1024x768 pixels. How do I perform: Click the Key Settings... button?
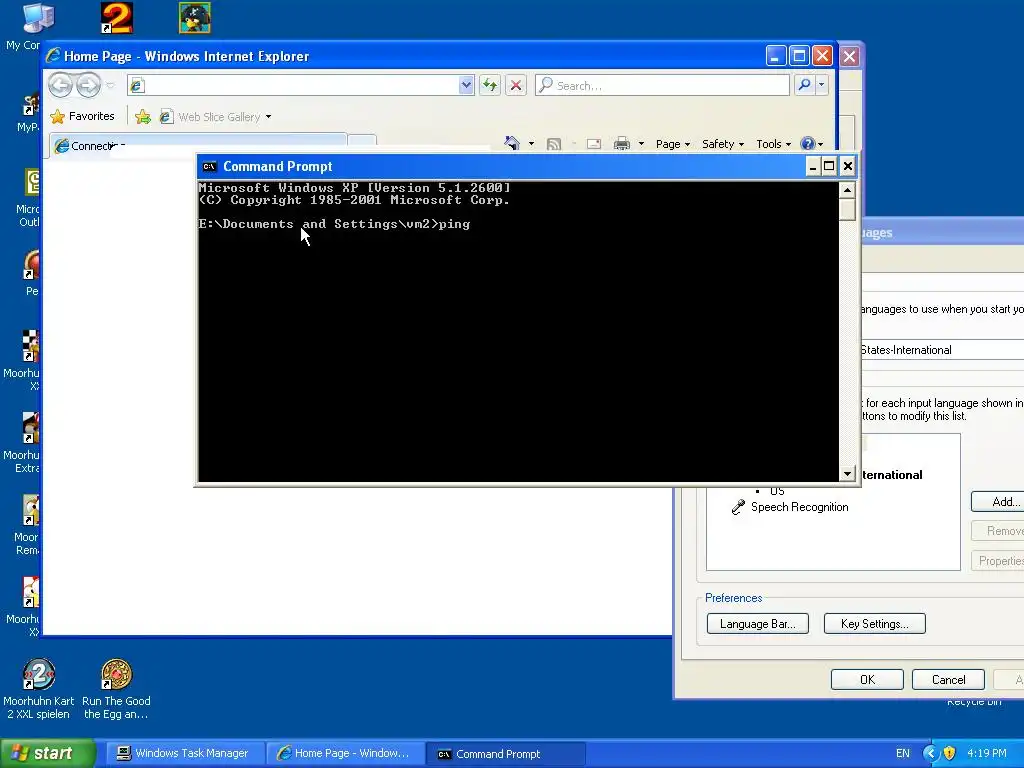[x=874, y=624]
